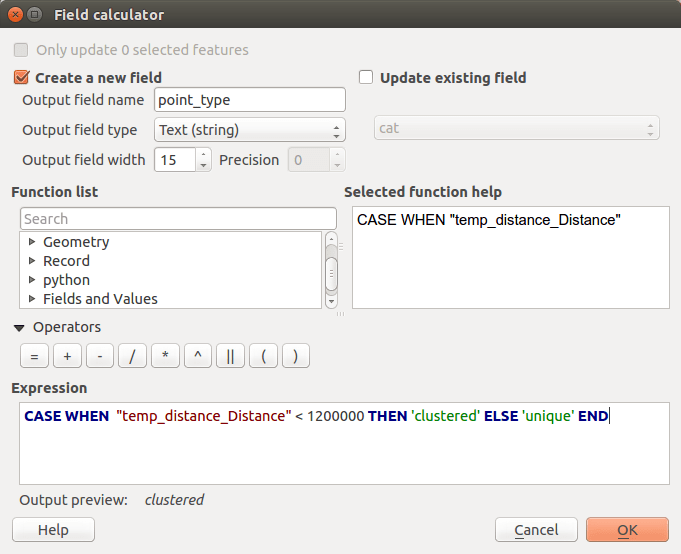The height and width of the screenshot is (554, 681).
Task: Expand the python function group
Action: coord(32,280)
